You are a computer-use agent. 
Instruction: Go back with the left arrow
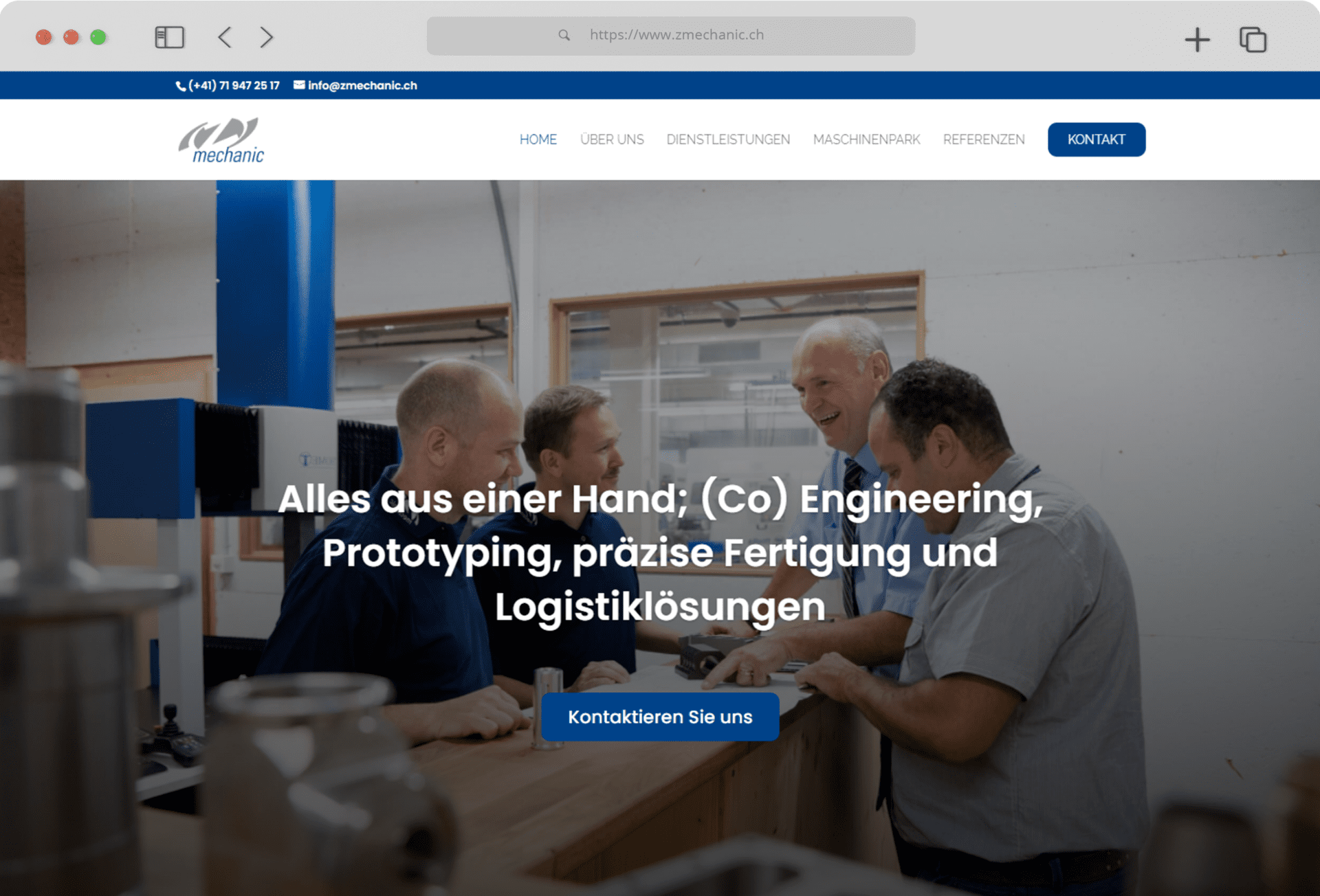225,37
